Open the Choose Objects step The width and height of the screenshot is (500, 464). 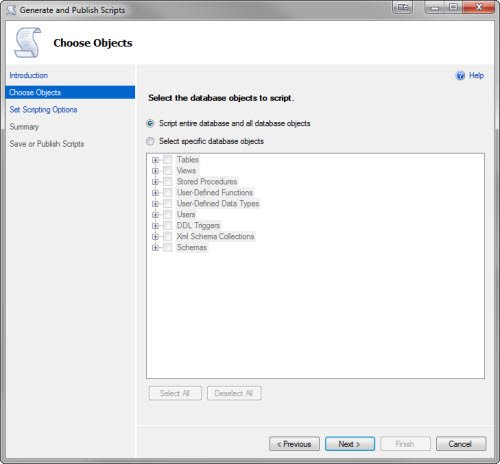point(70,92)
